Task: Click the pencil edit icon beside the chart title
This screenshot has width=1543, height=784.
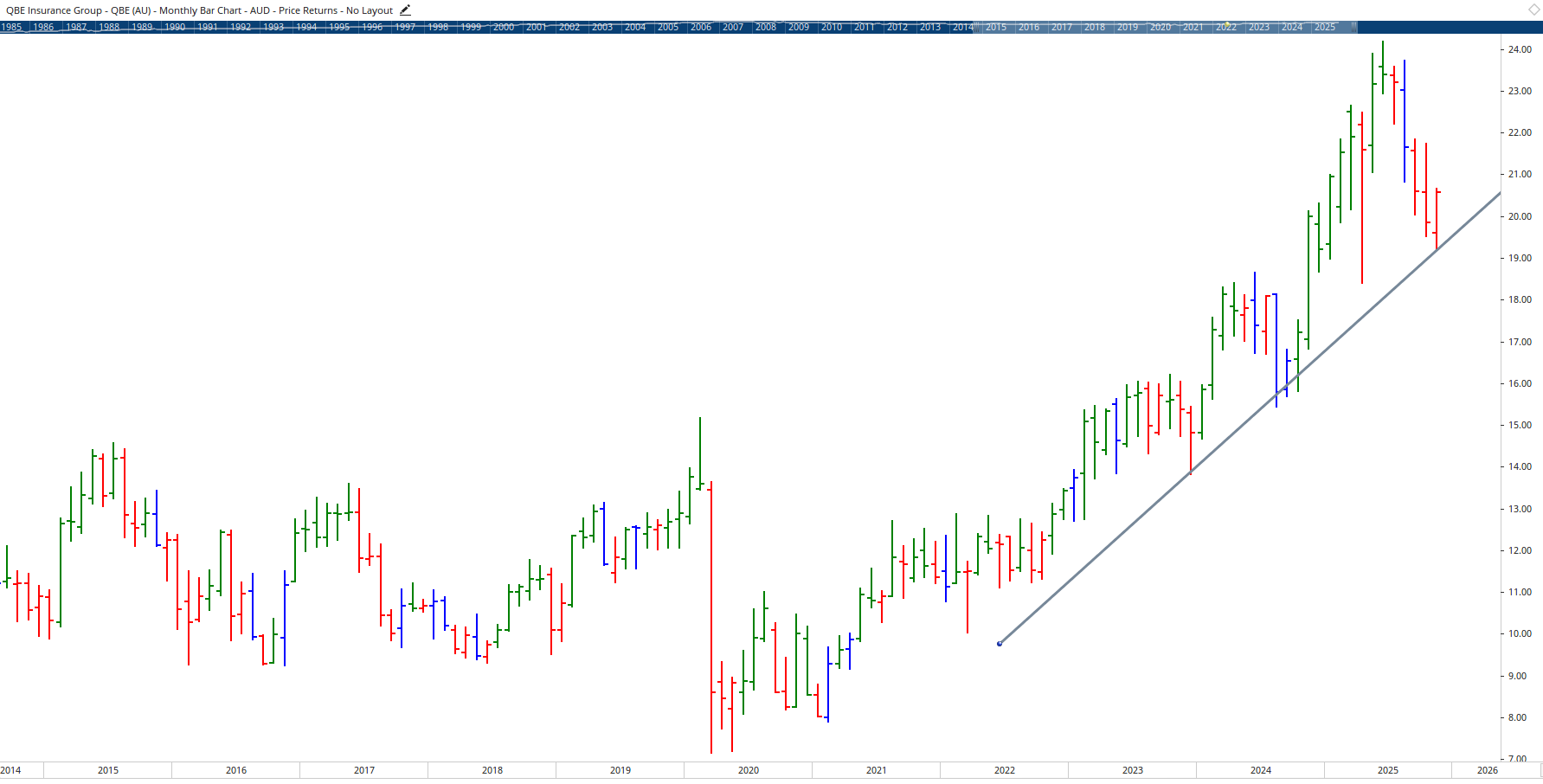Action: click(x=403, y=10)
